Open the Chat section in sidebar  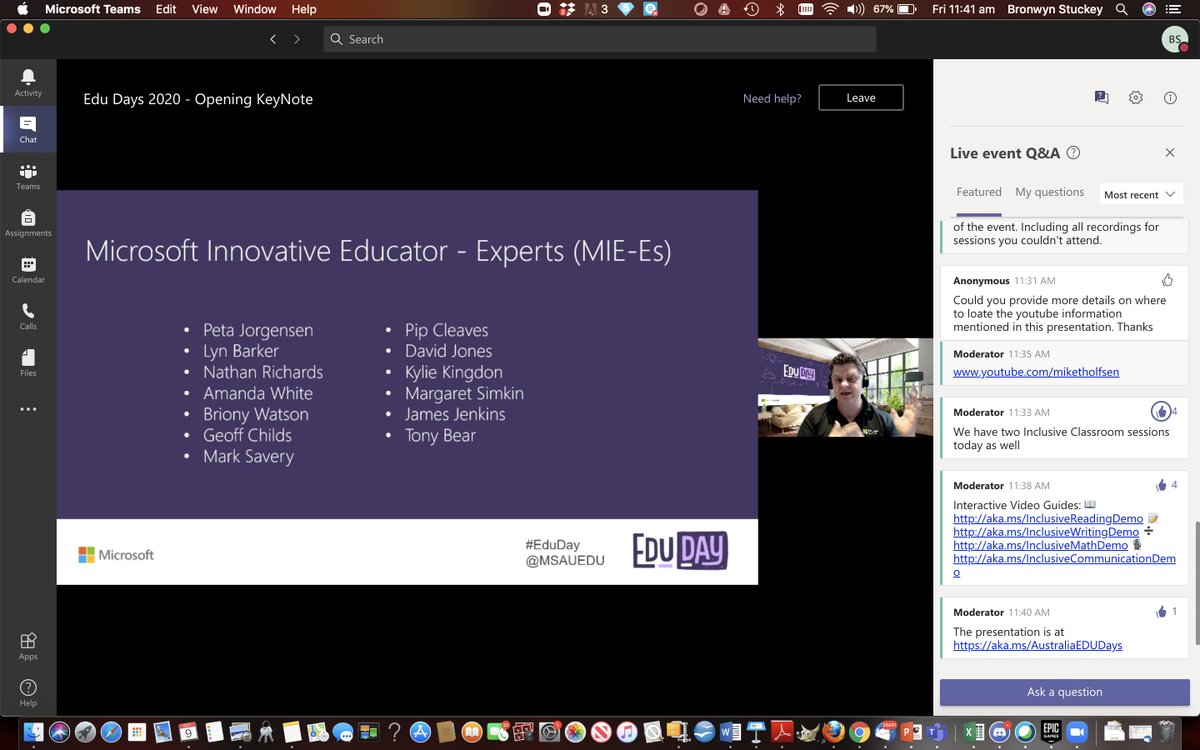(28, 129)
